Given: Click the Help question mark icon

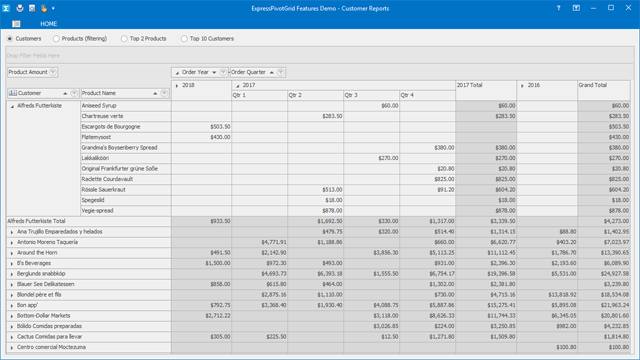Looking at the screenshot, I should (x=558, y=8).
